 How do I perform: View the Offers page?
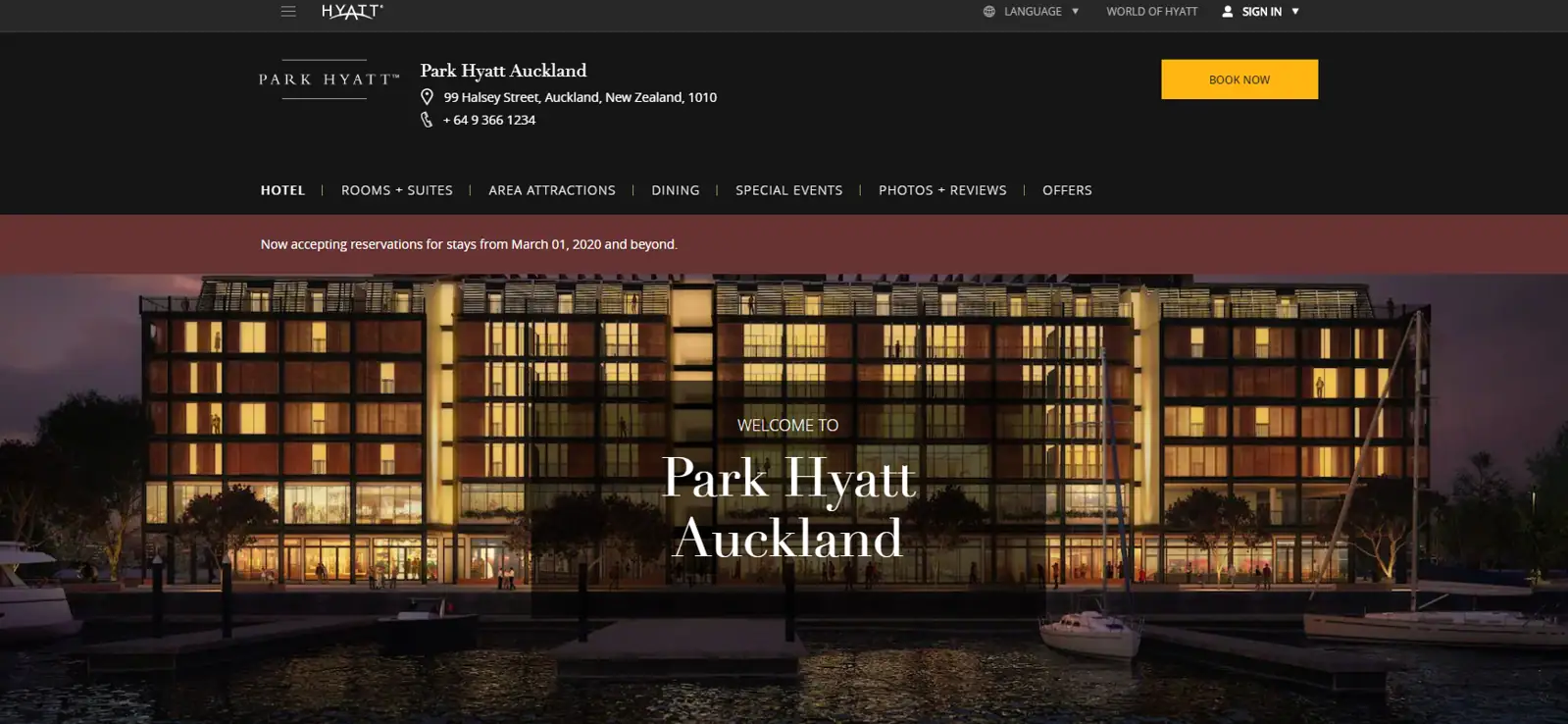point(1067,190)
